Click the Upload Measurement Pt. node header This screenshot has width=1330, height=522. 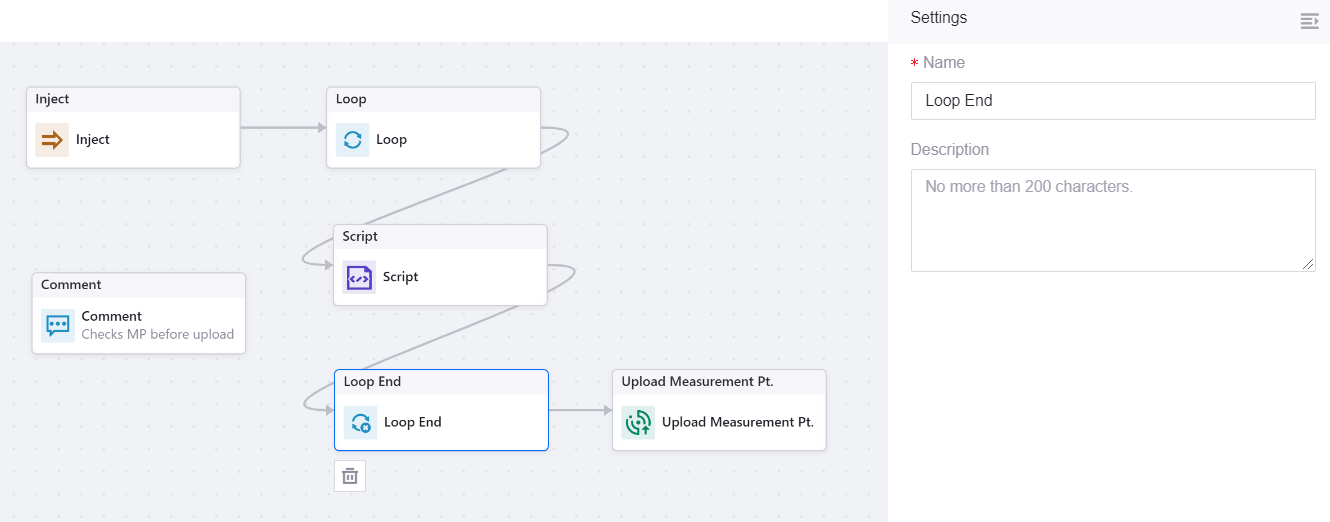(719, 382)
